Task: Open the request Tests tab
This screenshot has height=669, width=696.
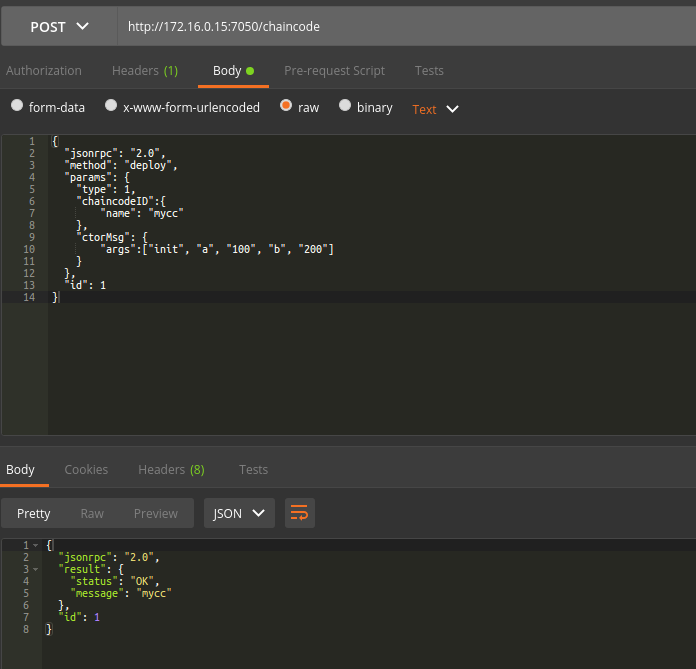Action: coord(429,71)
